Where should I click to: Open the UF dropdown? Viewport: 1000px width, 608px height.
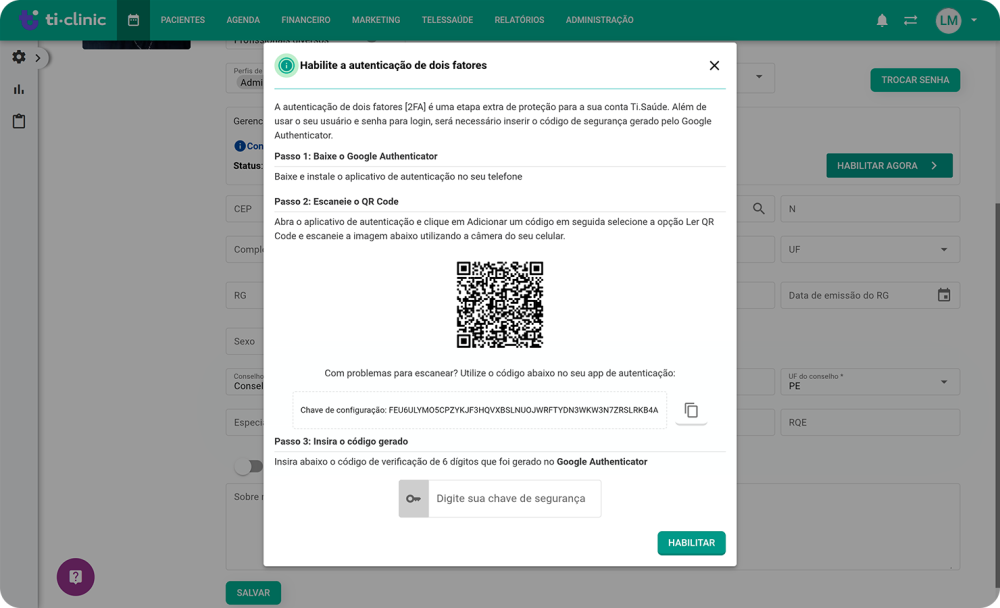point(870,249)
